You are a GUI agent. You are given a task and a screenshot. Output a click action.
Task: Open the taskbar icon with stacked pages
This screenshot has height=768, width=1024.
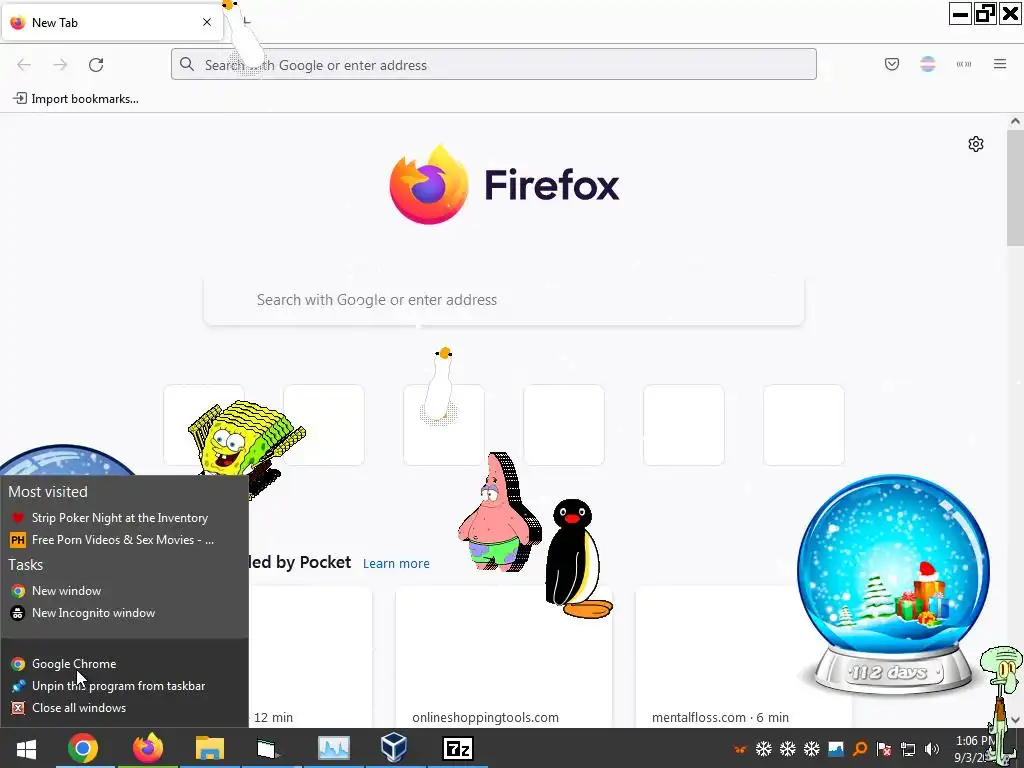(266, 748)
